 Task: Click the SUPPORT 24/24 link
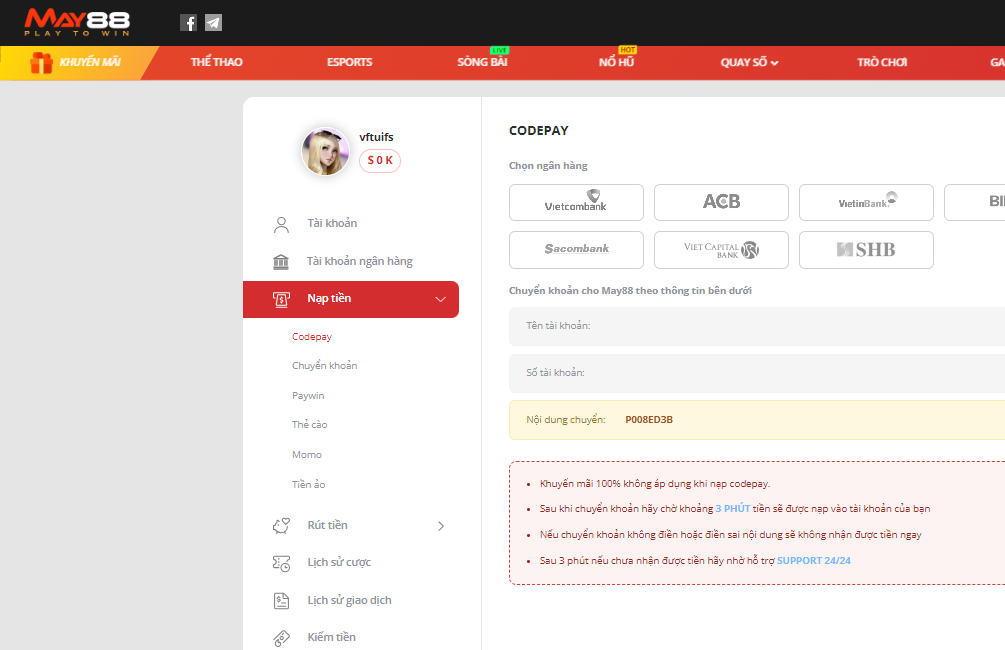(x=813, y=560)
